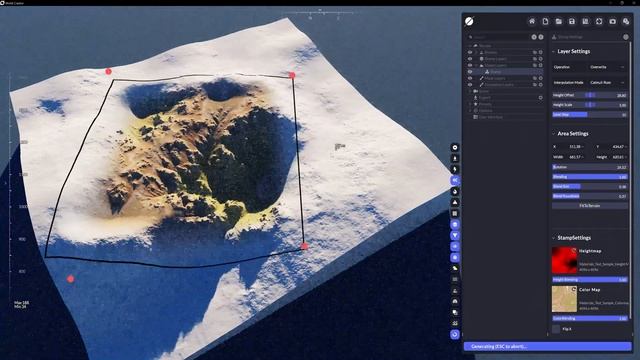The width and height of the screenshot is (640, 360).
Task: Open the Interpolation Mode dropdown
Action: 607,82
